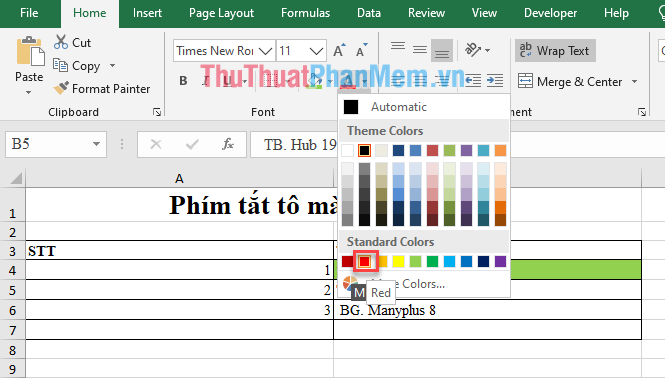This screenshot has width=665, height=378.
Task: Pick the Yellow standard color swatch
Action: tap(398, 261)
